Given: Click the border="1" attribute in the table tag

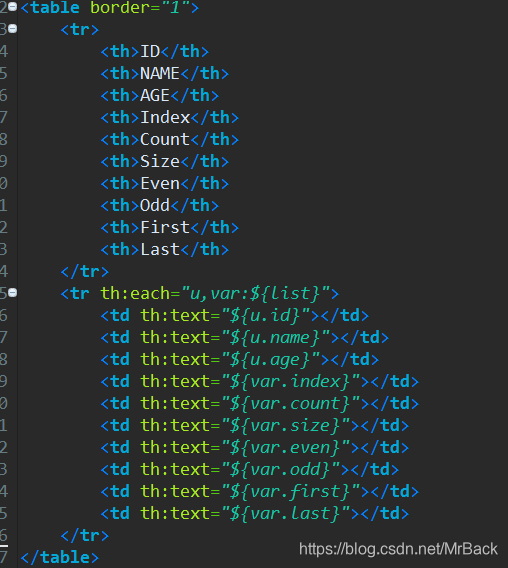Looking at the screenshot, I should 140,8.
